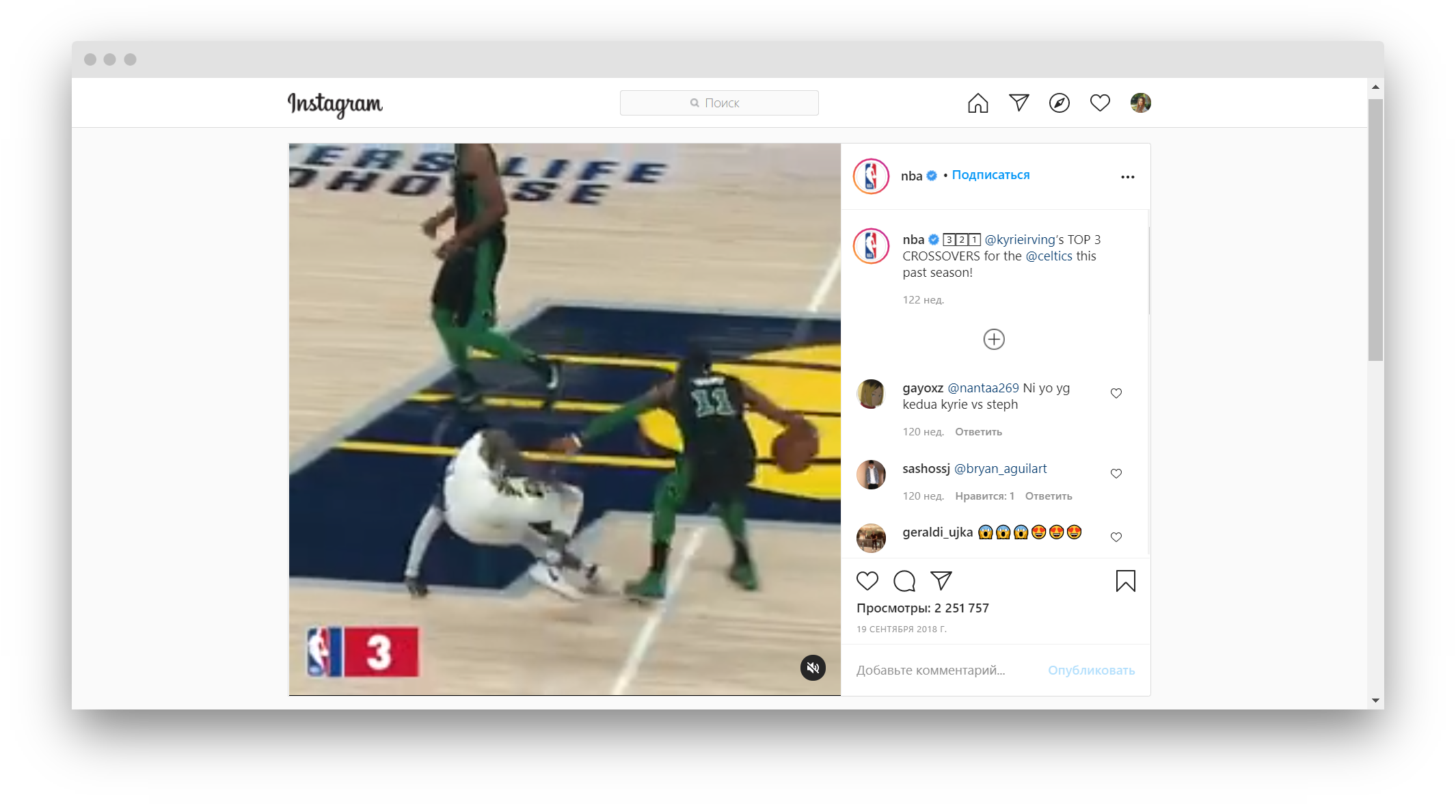The width and height of the screenshot is (1456, 812).
Task: Open geraldi_ujka avatar thumbnail
Action: coord(871,538)
